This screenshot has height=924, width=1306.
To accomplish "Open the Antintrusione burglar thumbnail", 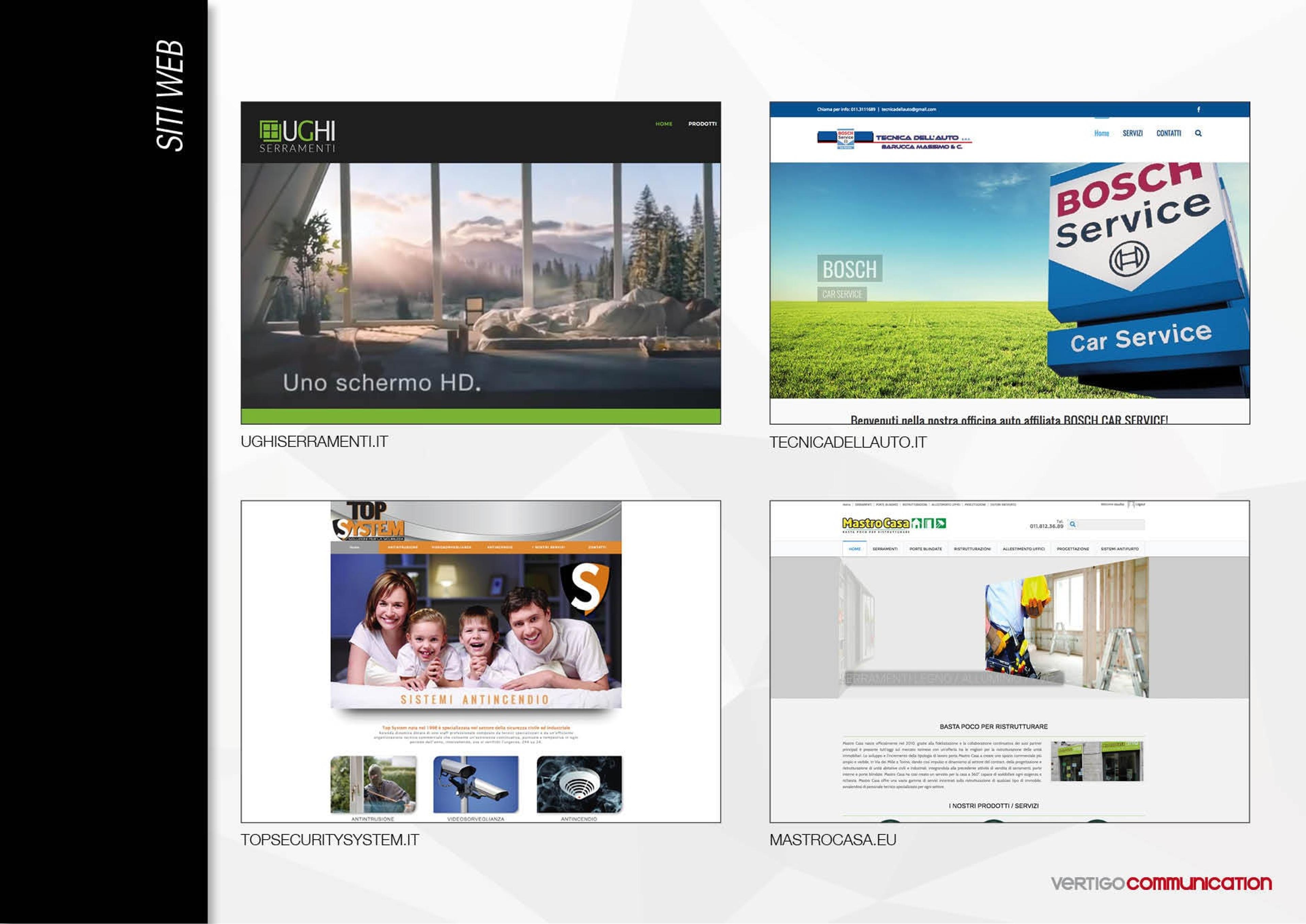I will (x=373, y=785).
